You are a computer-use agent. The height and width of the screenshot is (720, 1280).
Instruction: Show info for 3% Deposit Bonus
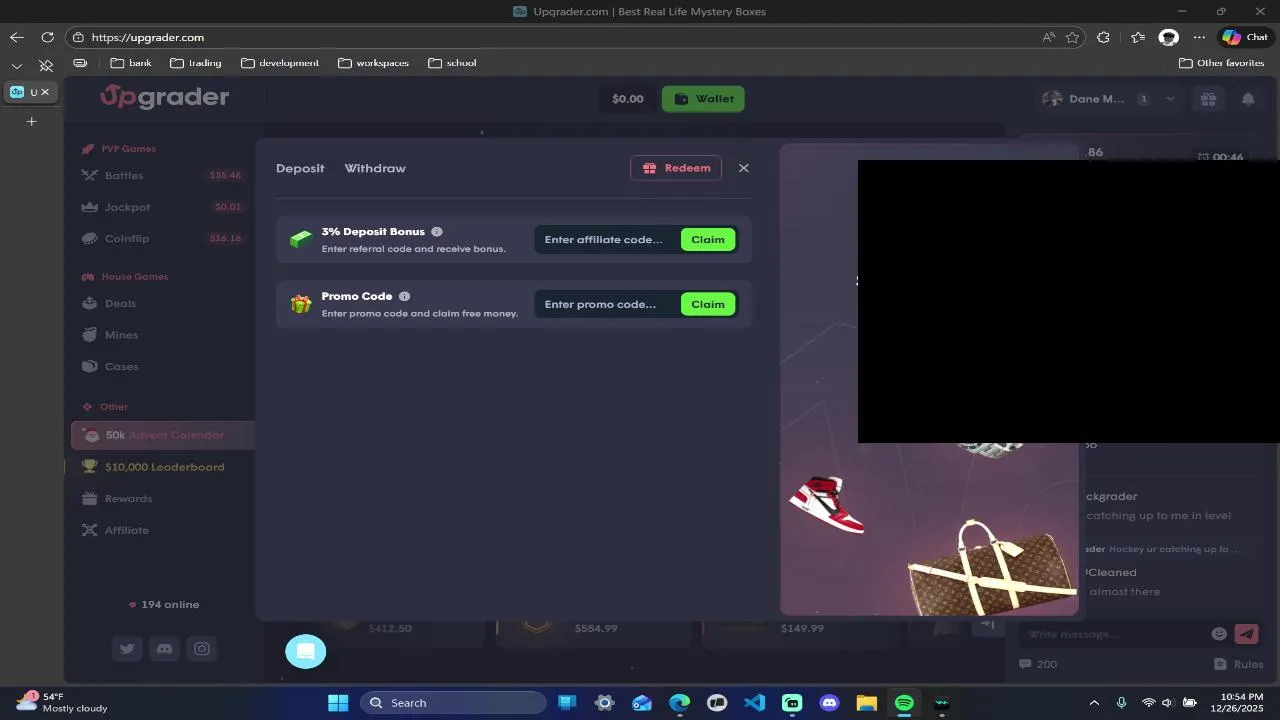437,232
